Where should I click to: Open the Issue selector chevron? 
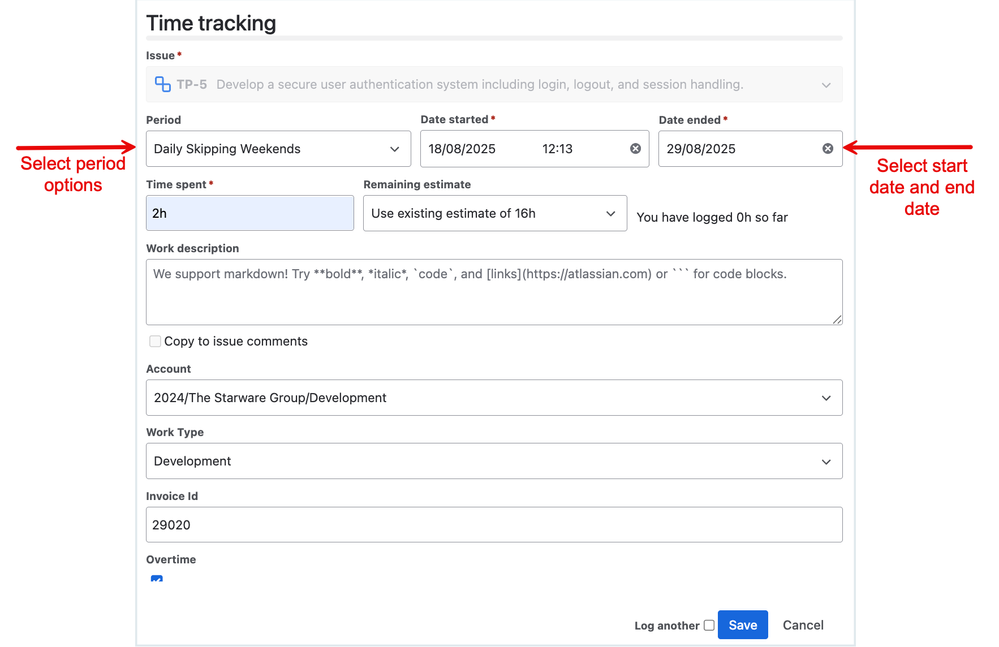point(826,85)
